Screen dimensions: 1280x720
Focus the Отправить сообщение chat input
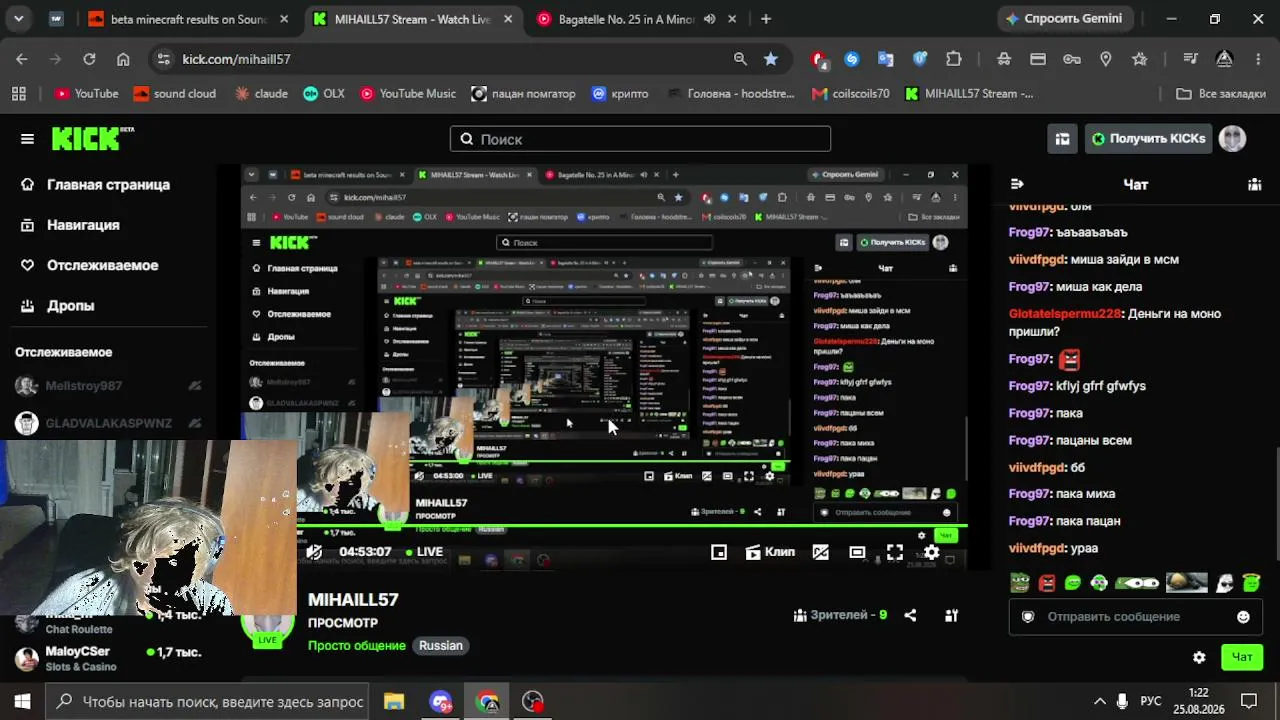click(x=1135, y=617)
